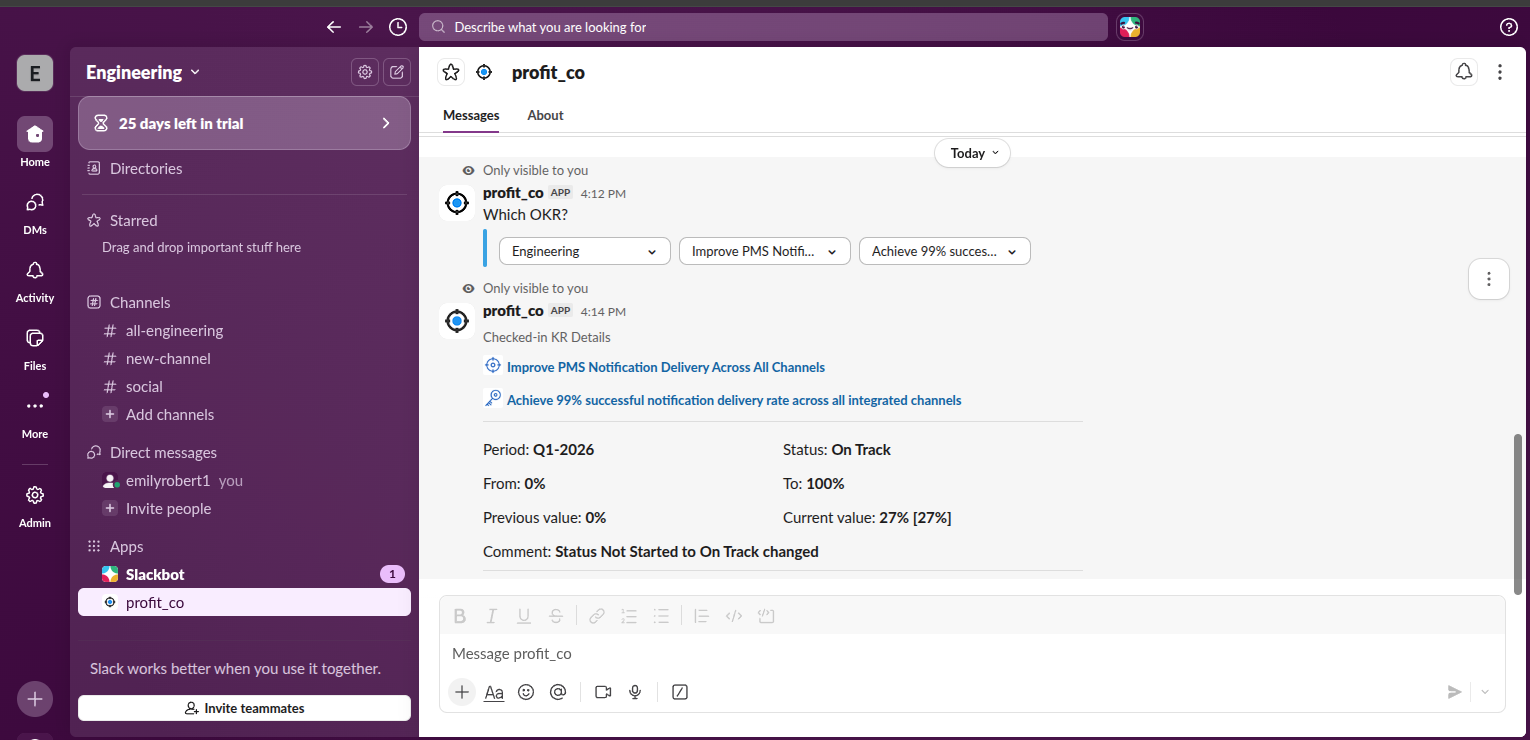Open DMs in the left rail
This screenshot has width=1530, height=740.
pyautogui.click(x=35, y=213)
